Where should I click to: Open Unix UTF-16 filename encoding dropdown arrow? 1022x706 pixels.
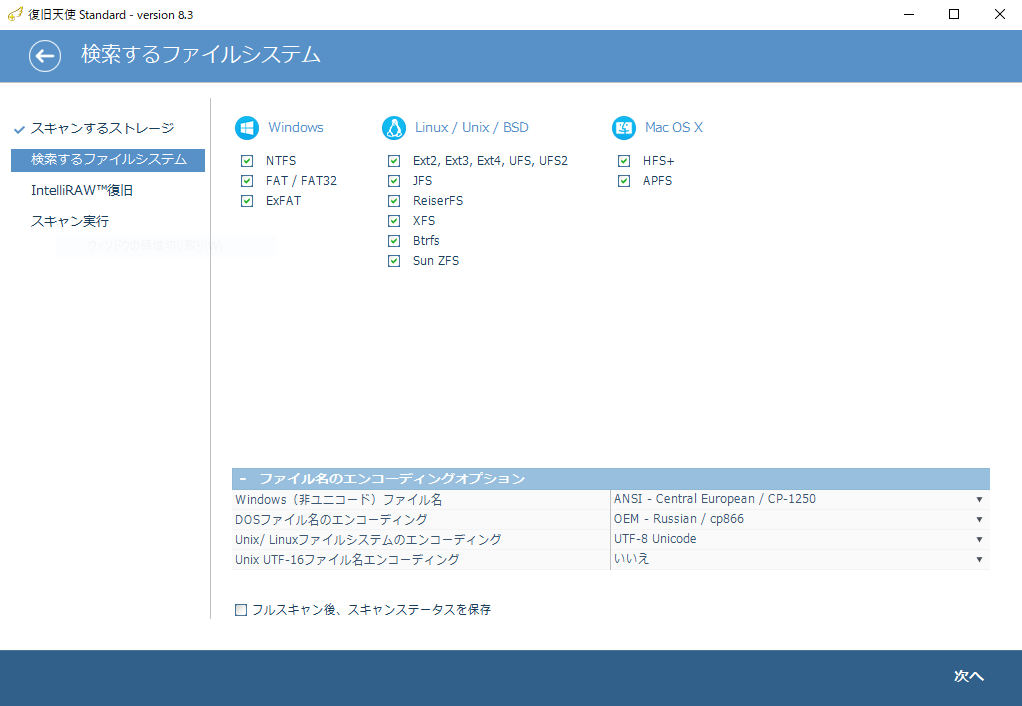point(979,560)
